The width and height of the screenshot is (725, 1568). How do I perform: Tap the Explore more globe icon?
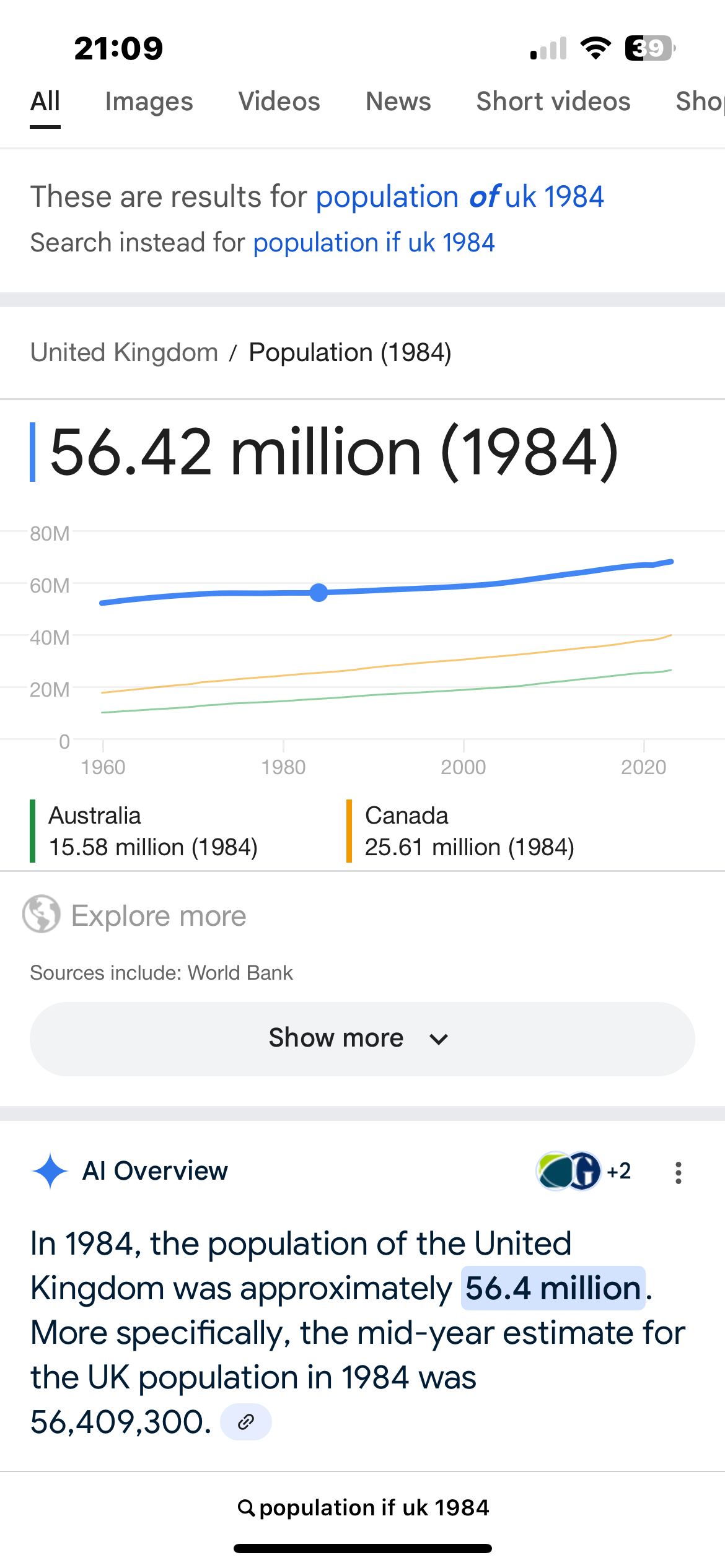coord(42,914)
